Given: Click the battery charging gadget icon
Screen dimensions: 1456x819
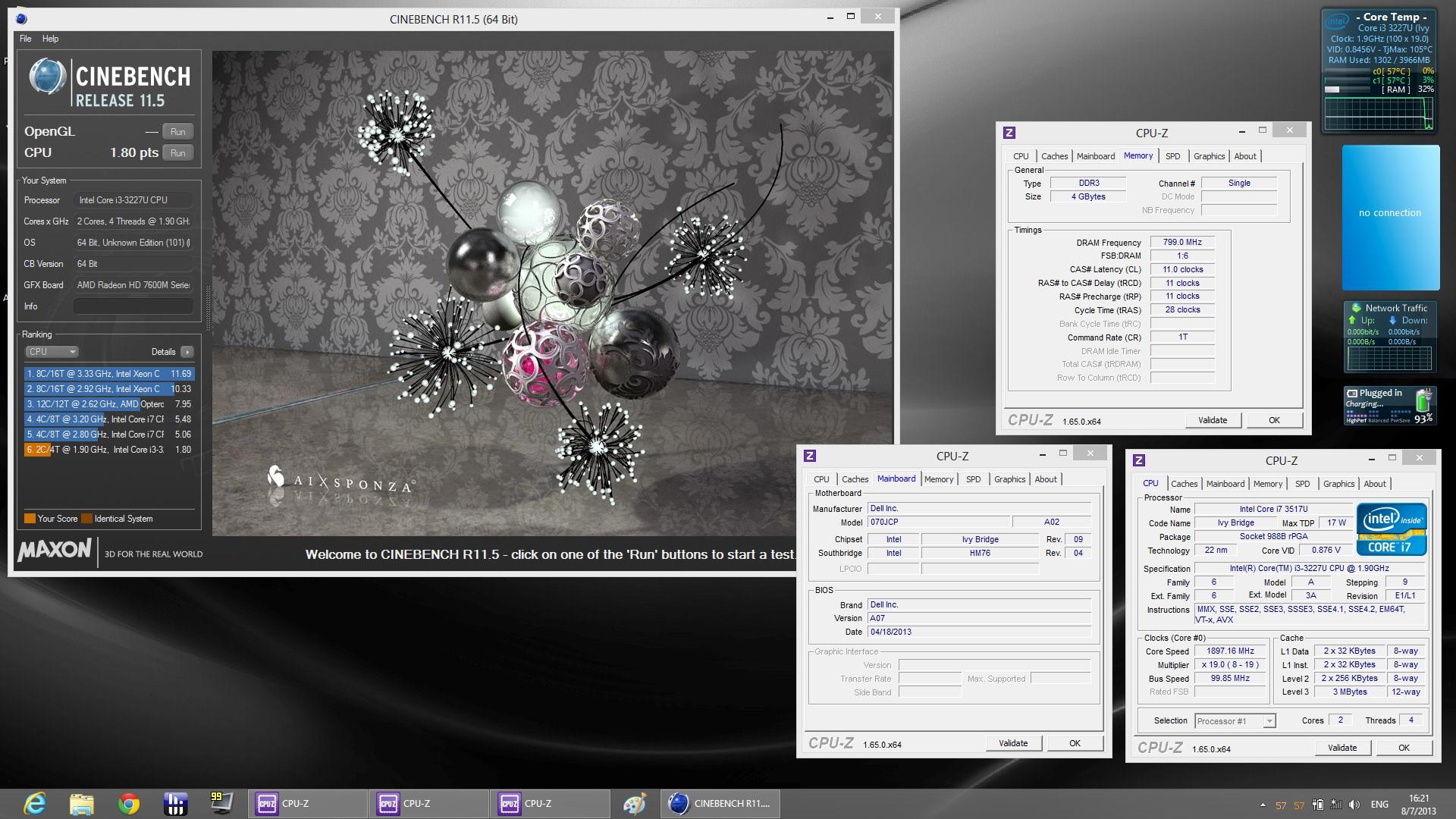Looking at the screenshot, I should (1423, 400).
